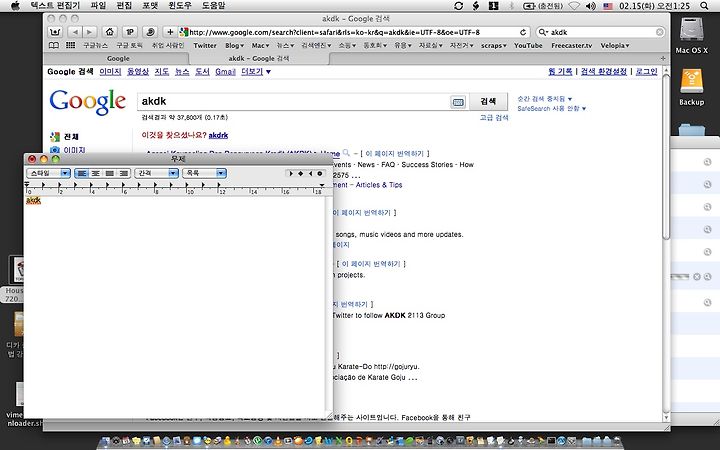Viewport: 720px width, 450px height.
Task: Open the 윈도우 menu
Action: click(180, 6)
